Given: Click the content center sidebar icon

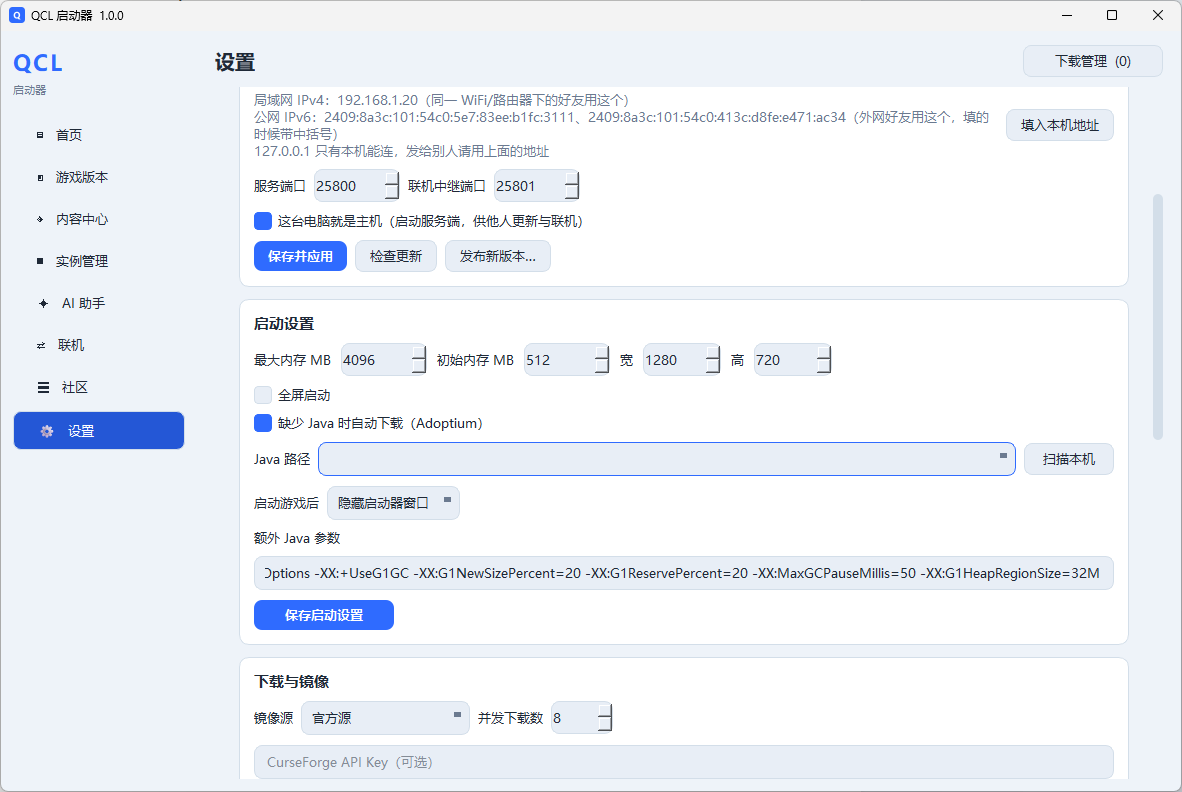Looking at the screenshot, I should coord(40,219).
